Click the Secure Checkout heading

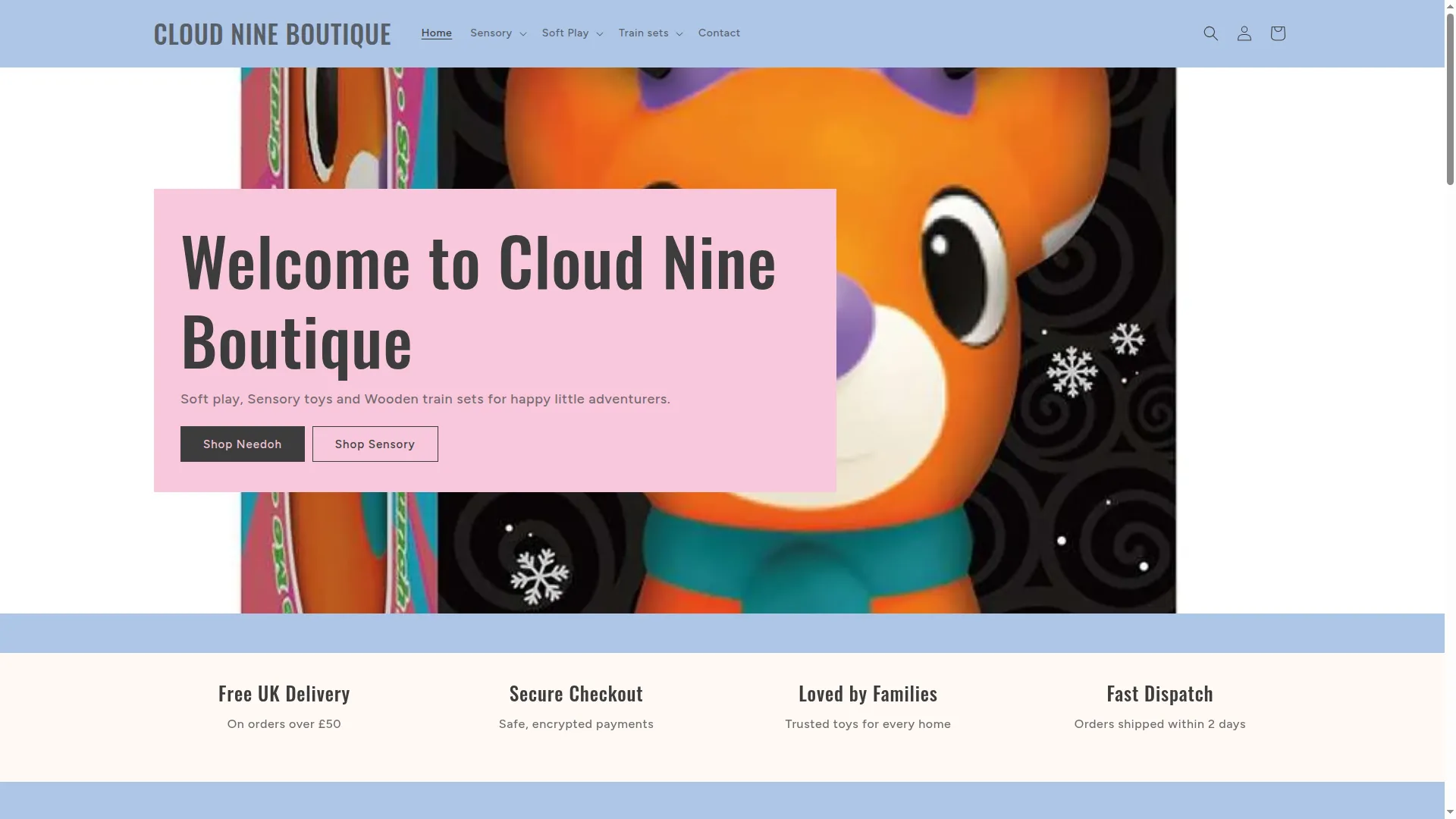click(x=576, y=694)
